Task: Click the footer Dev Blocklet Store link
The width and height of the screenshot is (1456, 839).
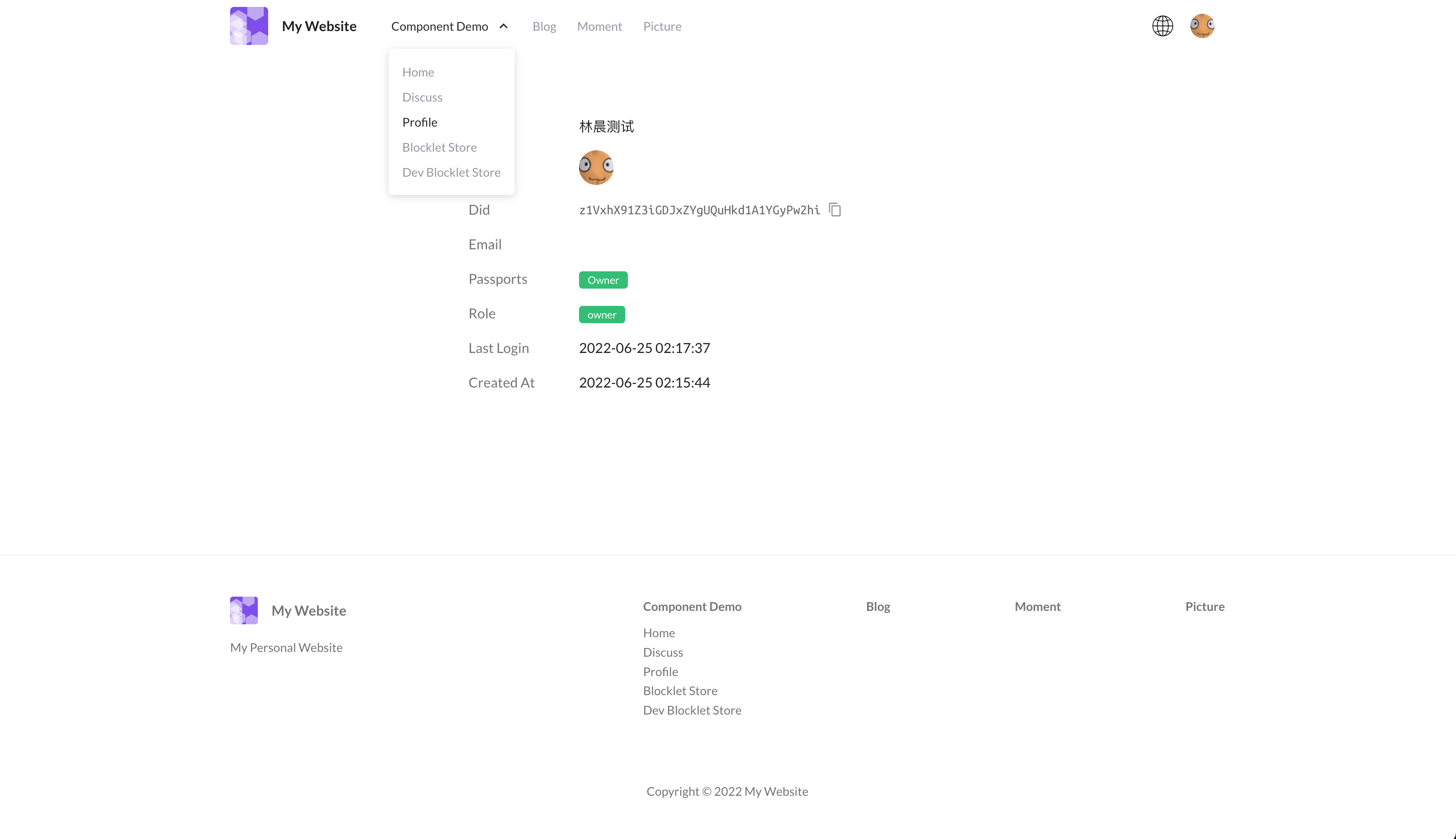Action: click(x=691, y=710)
